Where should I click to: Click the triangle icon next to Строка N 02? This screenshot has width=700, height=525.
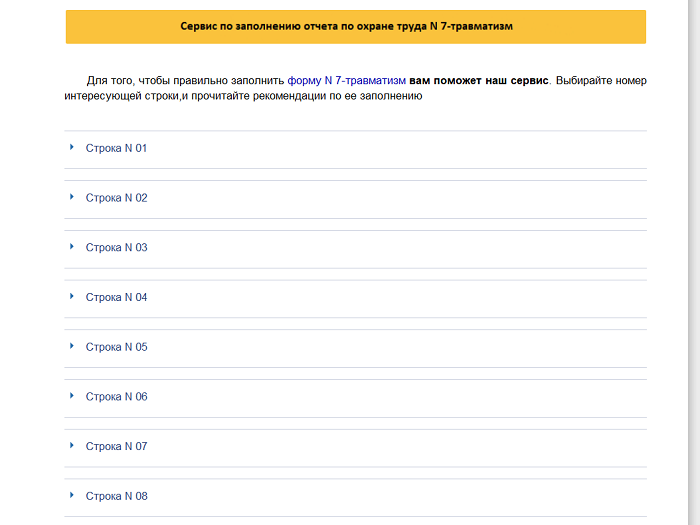[x=72, y=197]
